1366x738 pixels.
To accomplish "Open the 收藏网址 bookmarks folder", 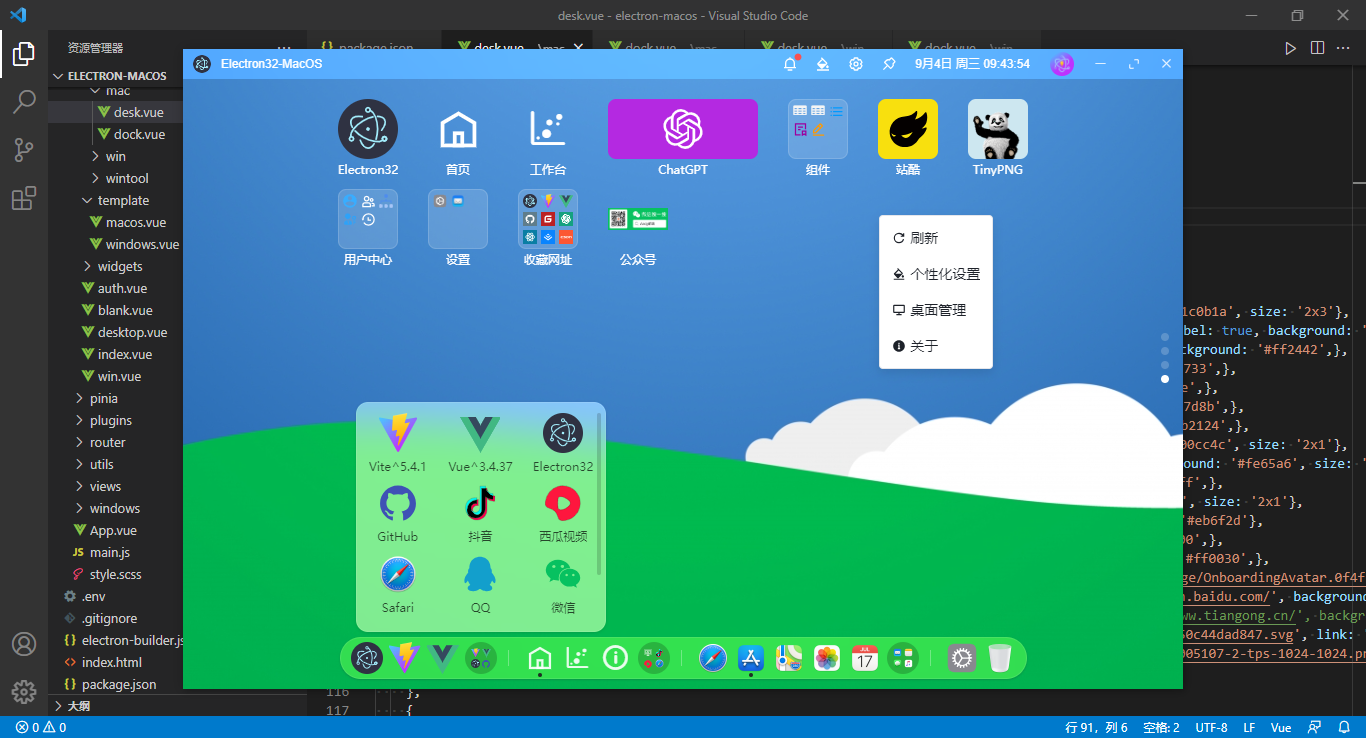I will click(x=548, y=219).
